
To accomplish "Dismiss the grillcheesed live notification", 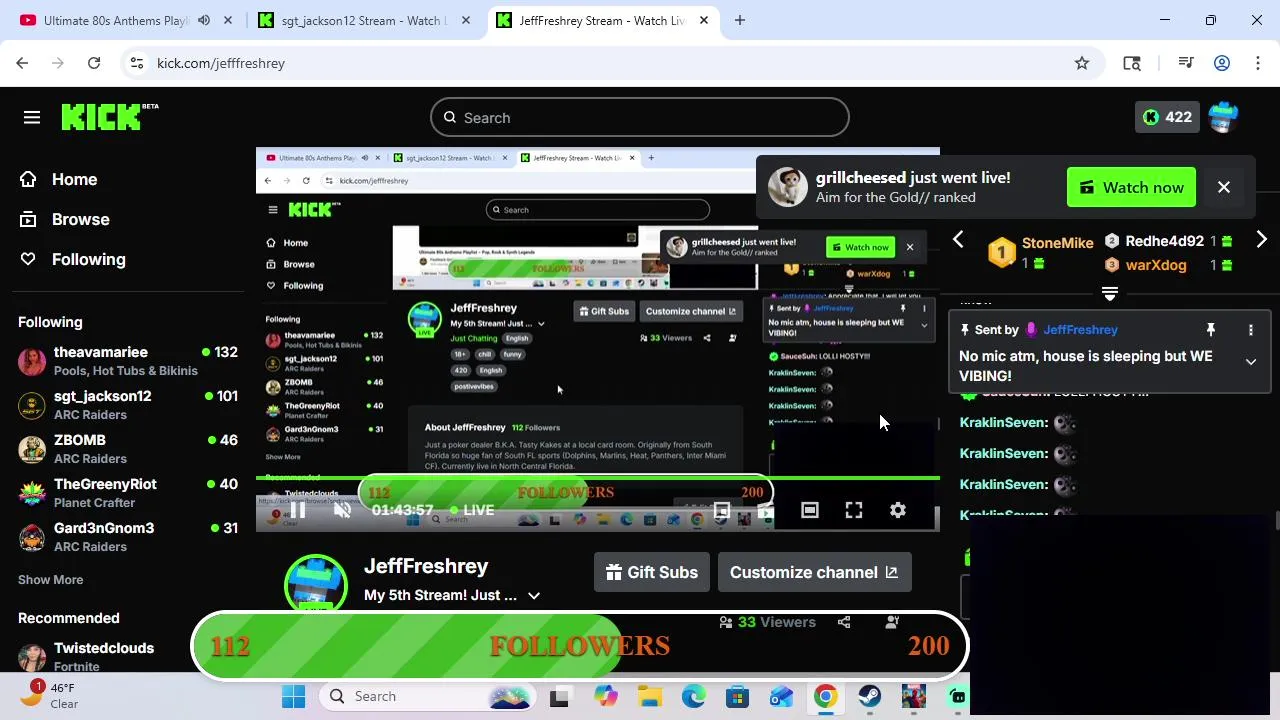I will click(x=1224, y=187).
